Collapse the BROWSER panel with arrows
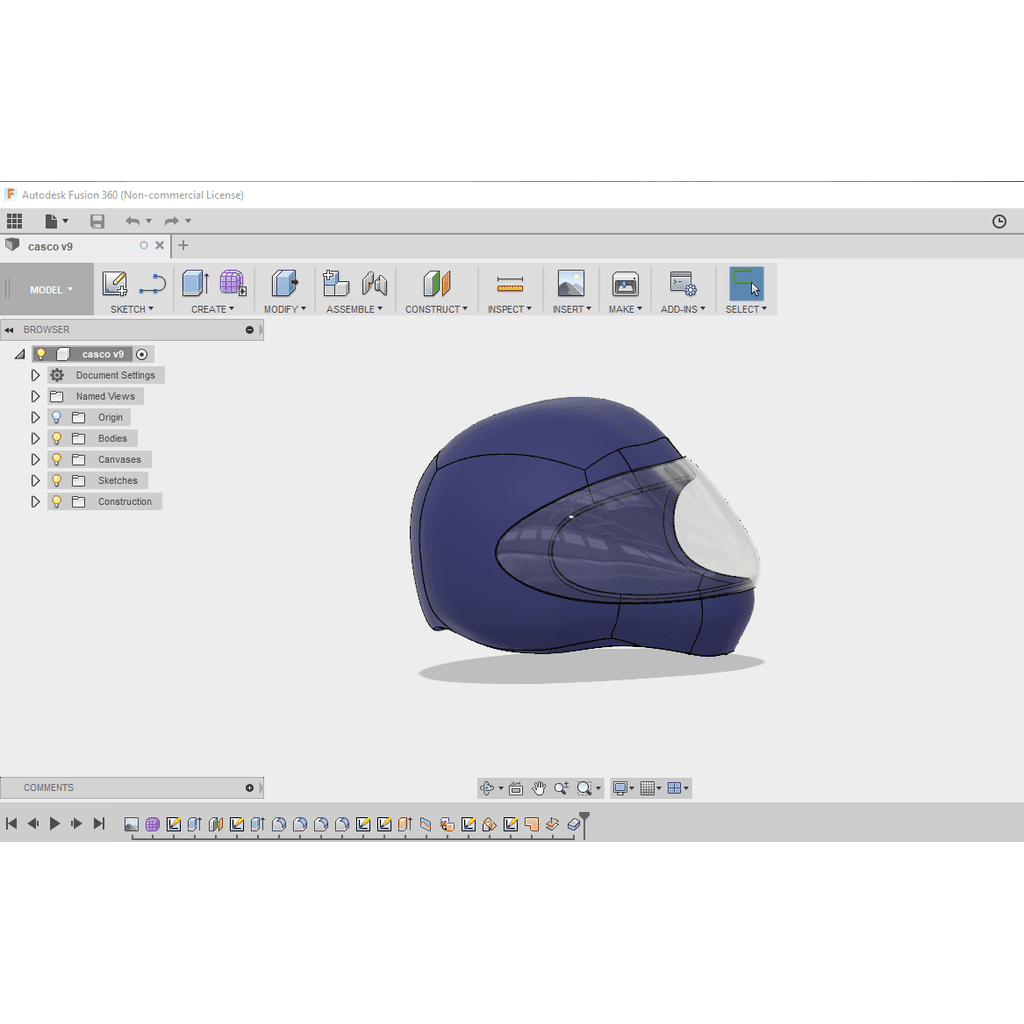 (9, 330)
